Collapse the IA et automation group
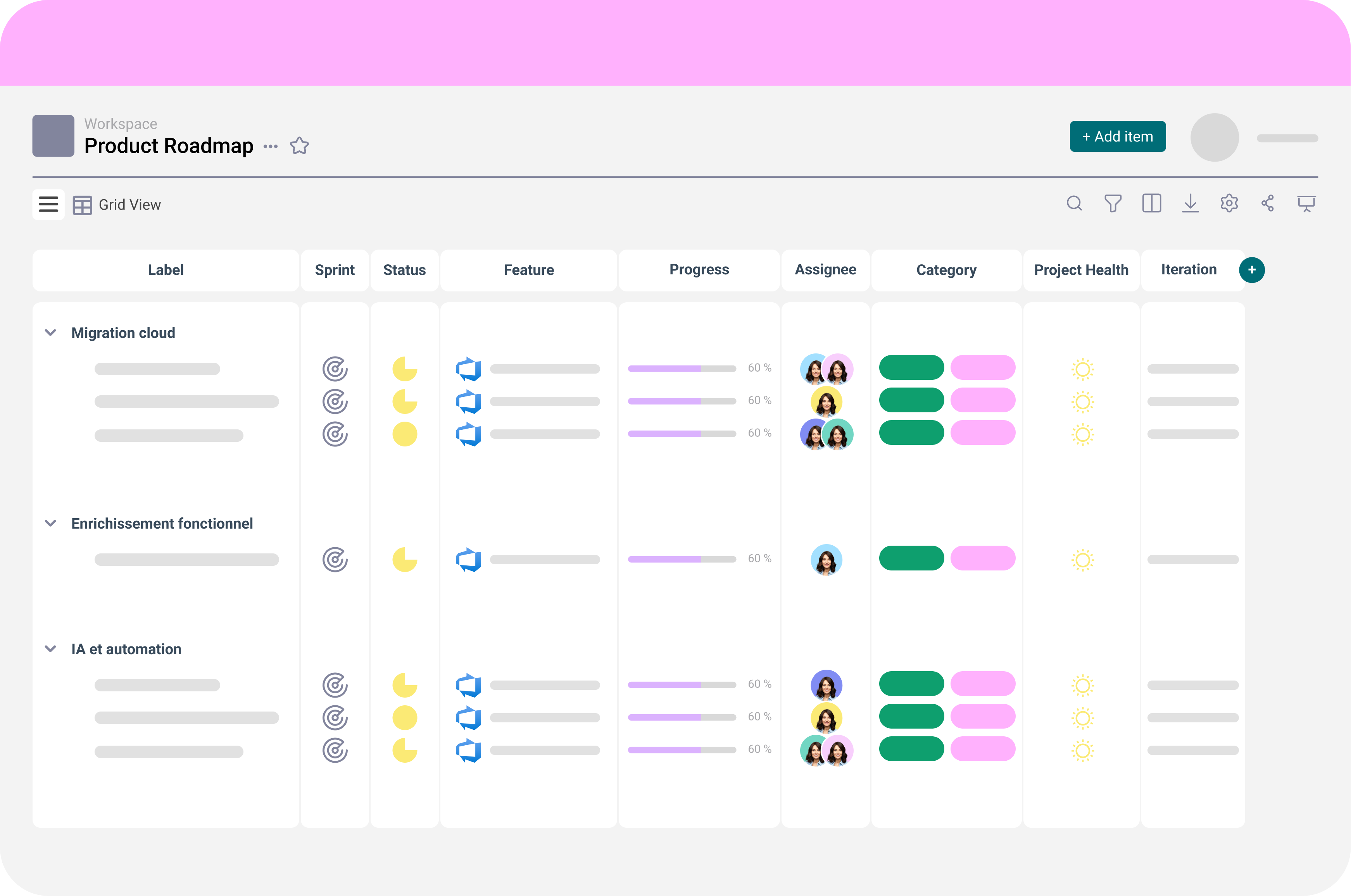The width and height of the screenshot is (1351, 896). 50,649
